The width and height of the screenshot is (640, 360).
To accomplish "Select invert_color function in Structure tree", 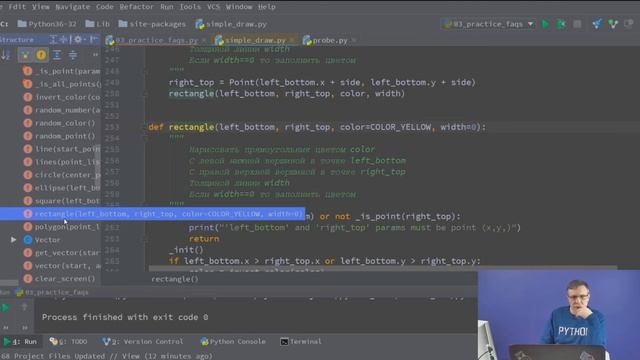I will pyautogui.click(x=62, y=97).
